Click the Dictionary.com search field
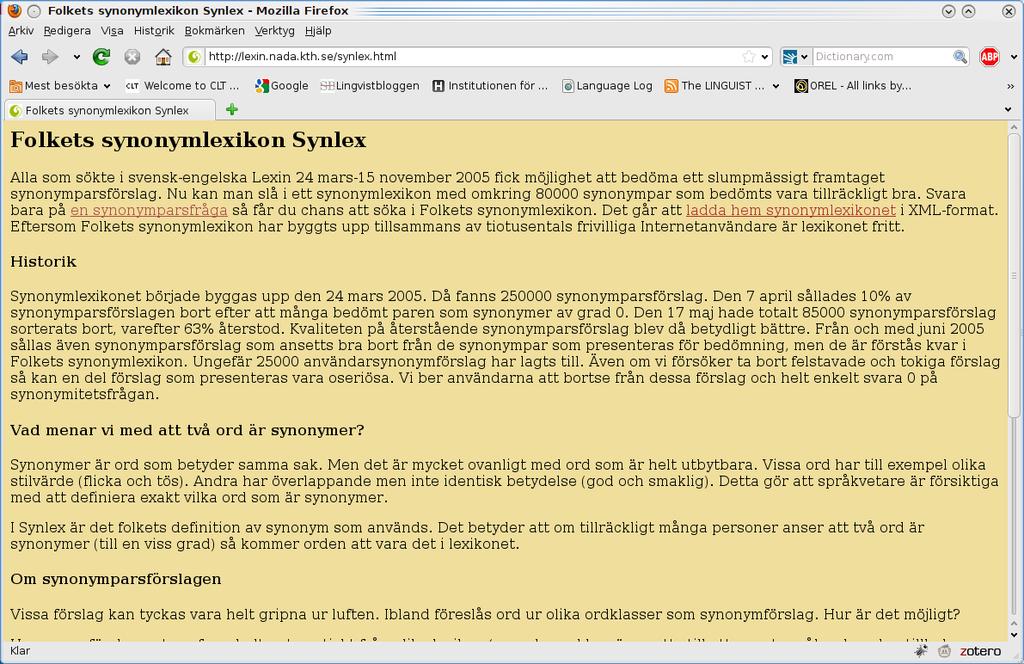This screenshot has width=1024, height=664. pos(882,57)
